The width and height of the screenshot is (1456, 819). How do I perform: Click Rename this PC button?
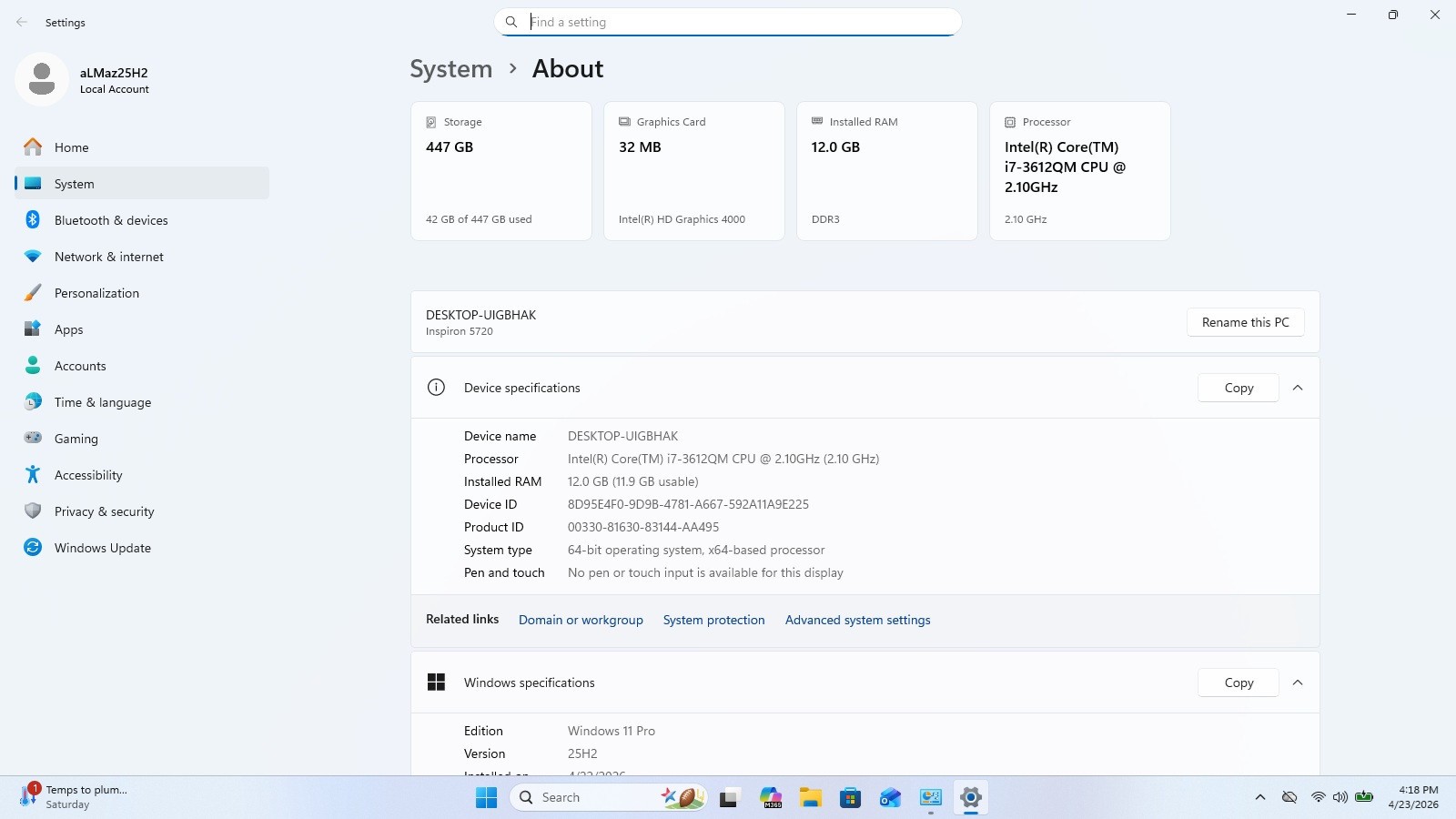pos(1245,322)
